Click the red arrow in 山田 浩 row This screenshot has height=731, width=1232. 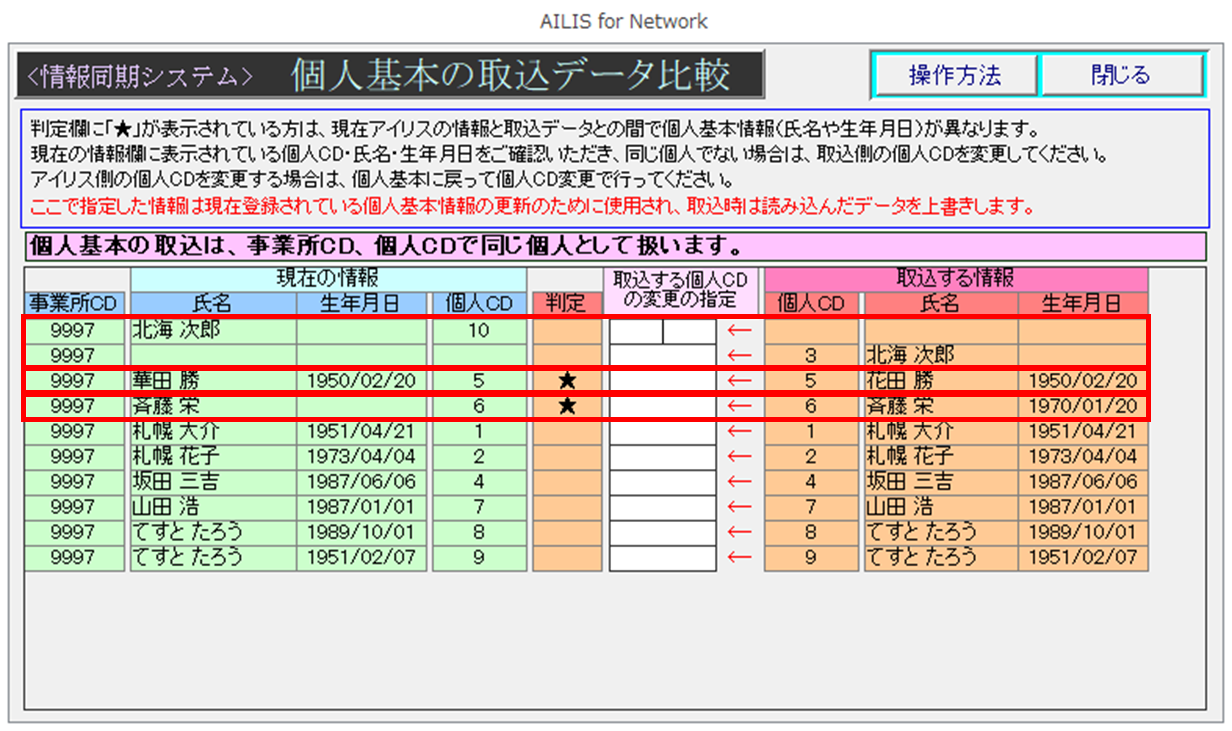pyautogui.click(x=739, y=507)
